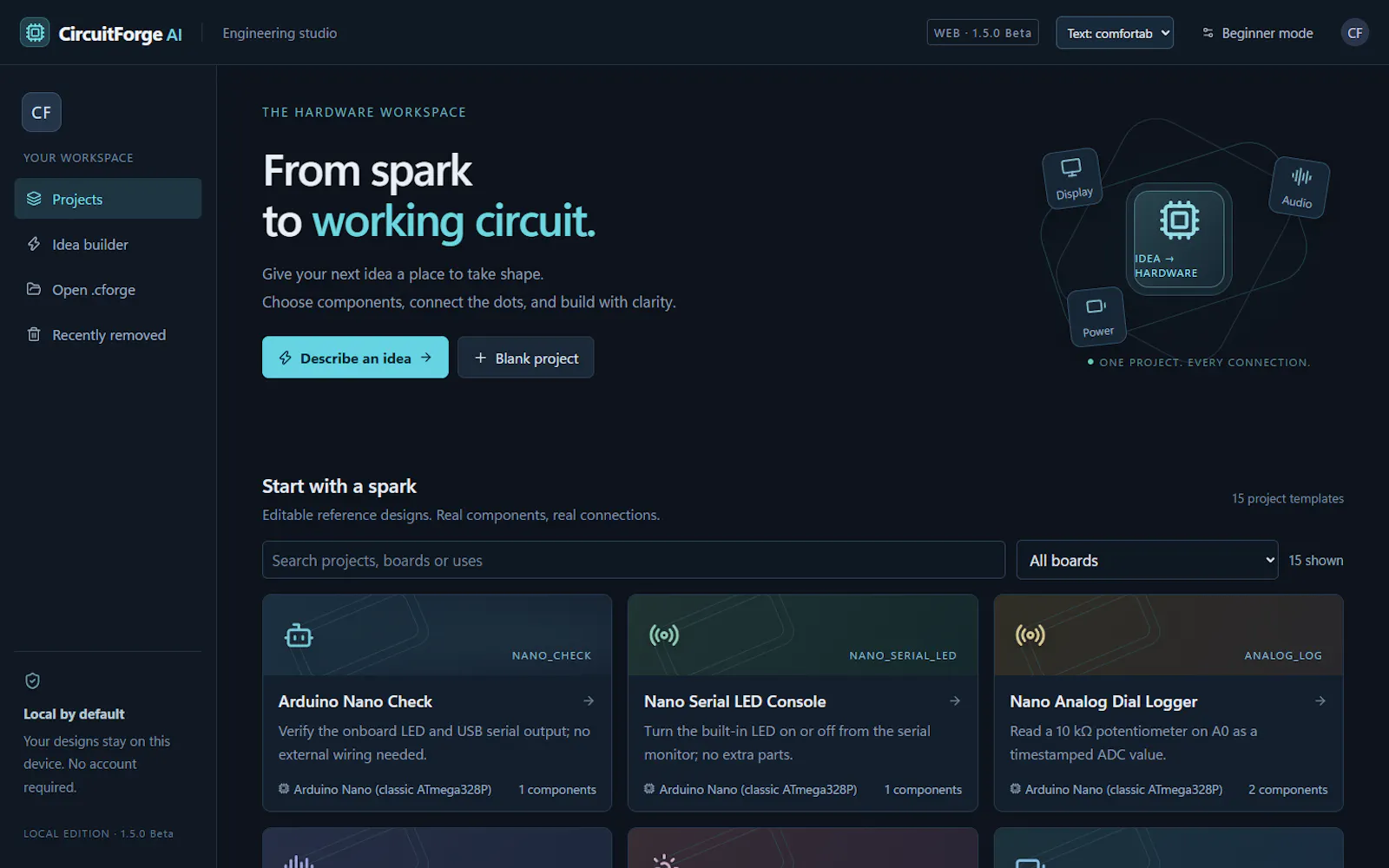Click the shield icon above Local by default
The width and height of the screenshot is (1389, 868).
click(x=32, y=681)
